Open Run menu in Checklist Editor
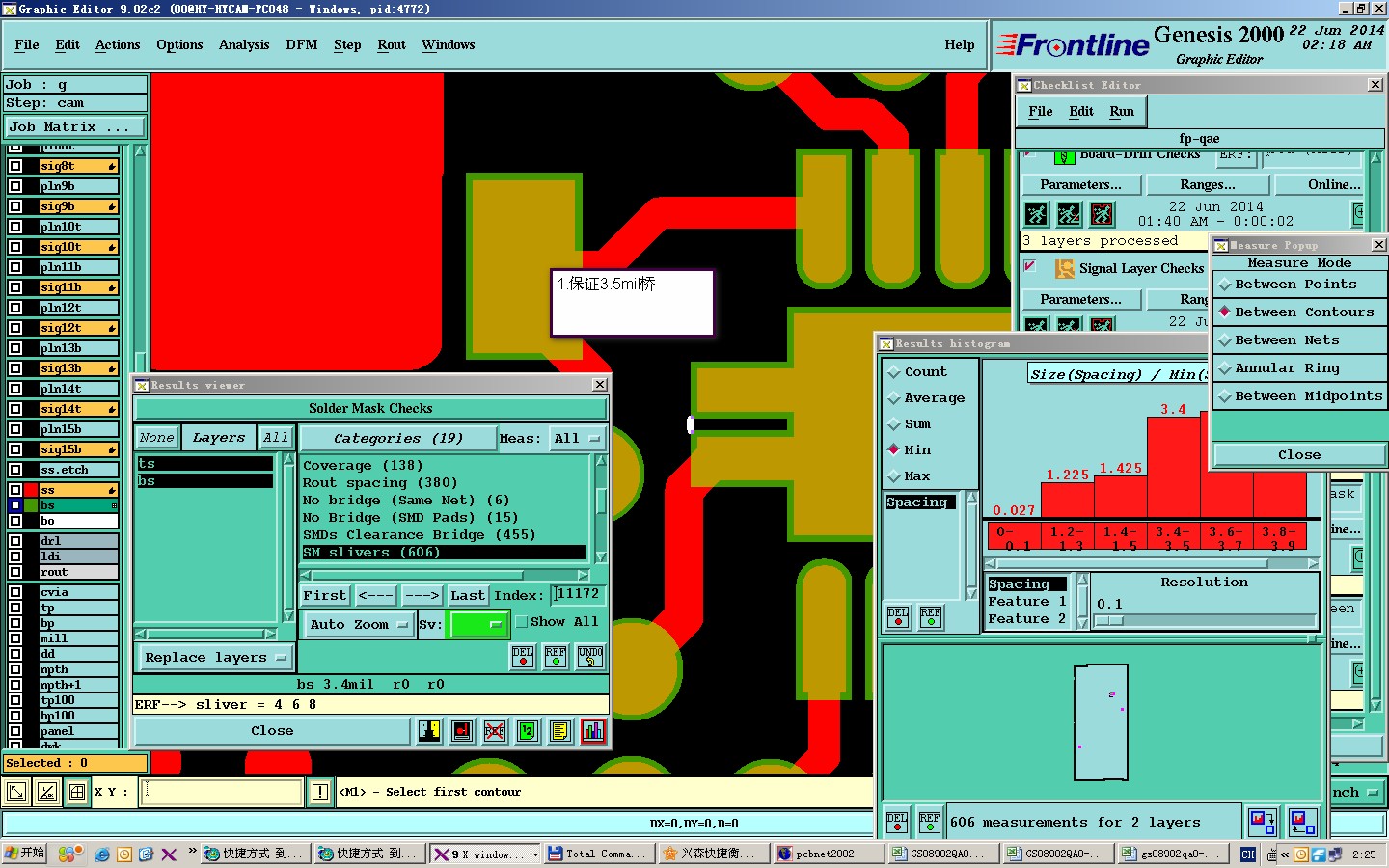 [x=1122, y=112]
